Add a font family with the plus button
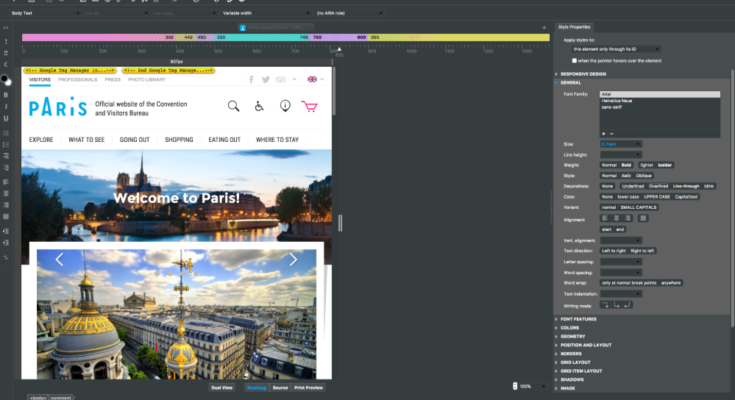This screenshot has height=400, width=735. [603, 134]
